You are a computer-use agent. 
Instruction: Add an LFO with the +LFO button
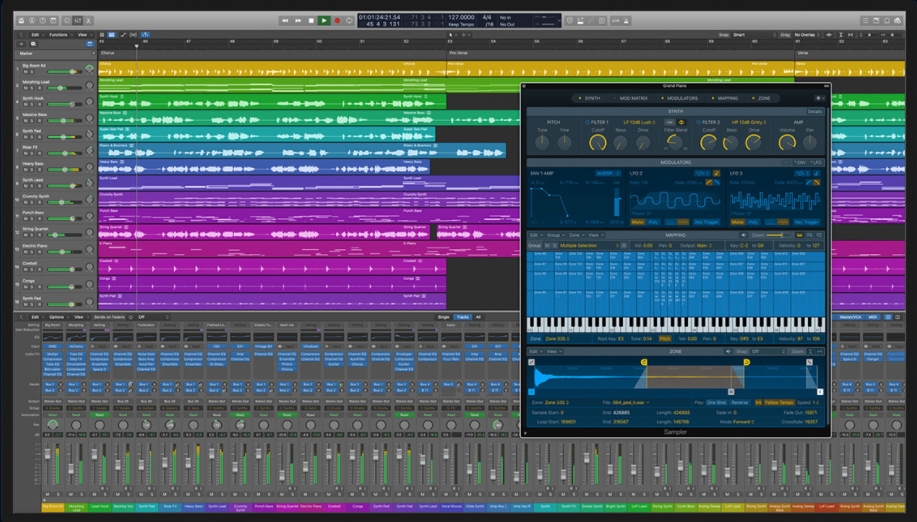816,163
